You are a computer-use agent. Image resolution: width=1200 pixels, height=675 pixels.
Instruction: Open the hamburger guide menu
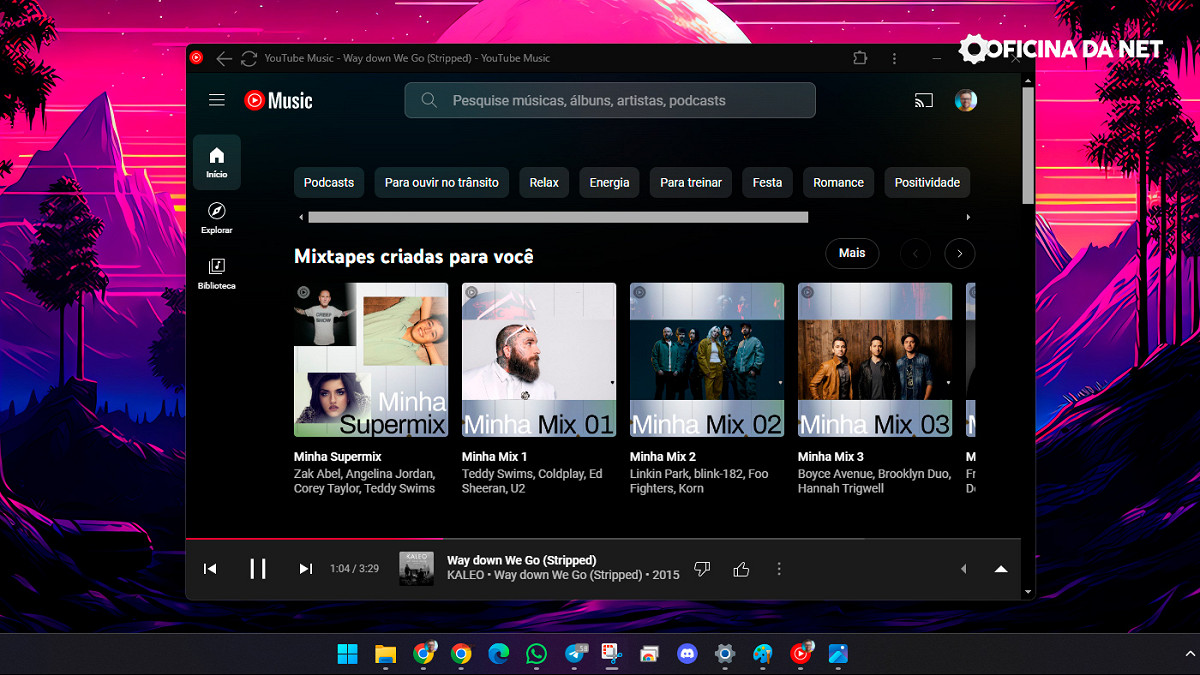(217, 100)
